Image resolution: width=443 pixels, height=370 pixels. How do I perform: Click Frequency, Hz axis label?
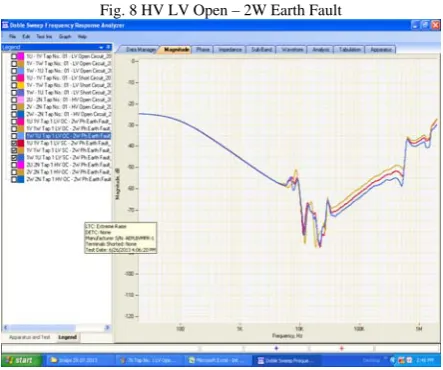click(x=287, y=336)
